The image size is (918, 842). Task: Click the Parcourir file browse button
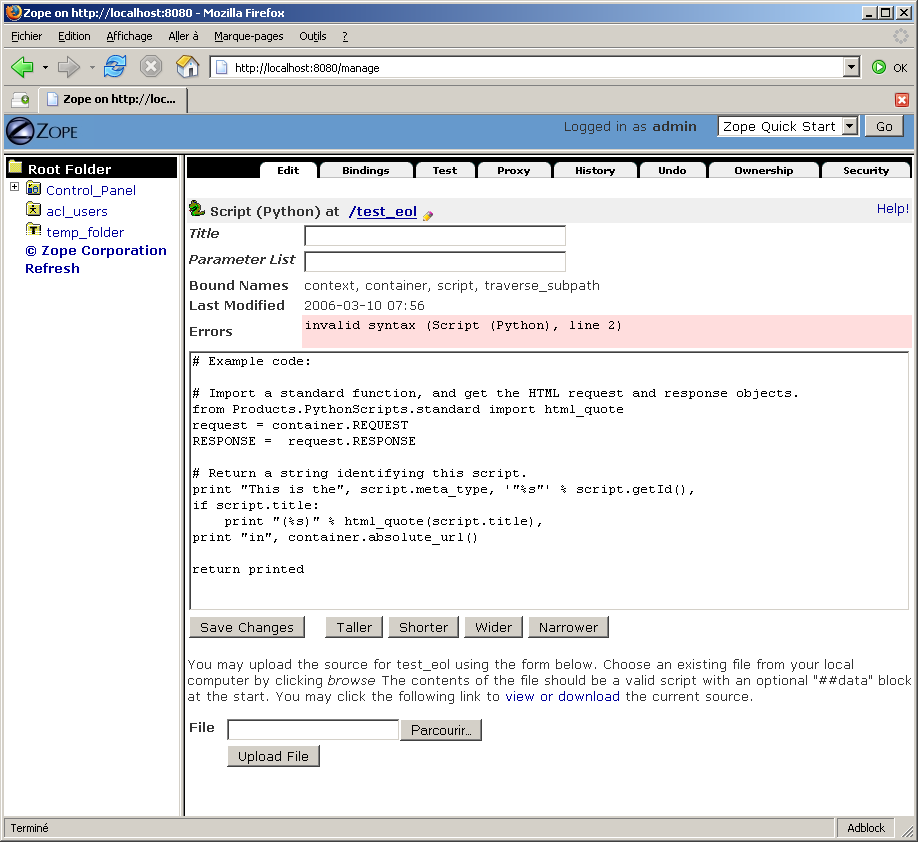(441, 730)
